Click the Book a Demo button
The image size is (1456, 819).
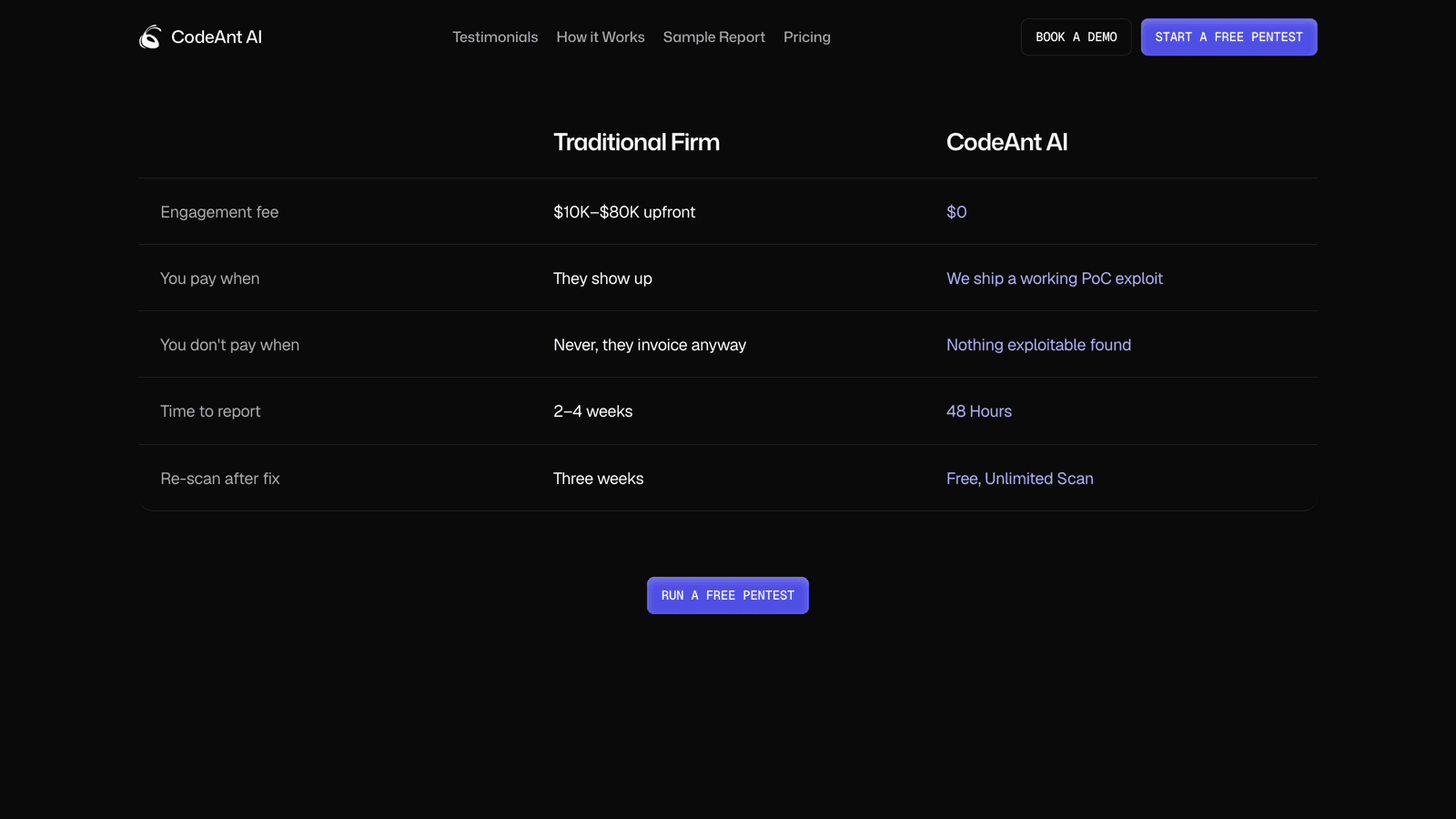coord(1077,37)
